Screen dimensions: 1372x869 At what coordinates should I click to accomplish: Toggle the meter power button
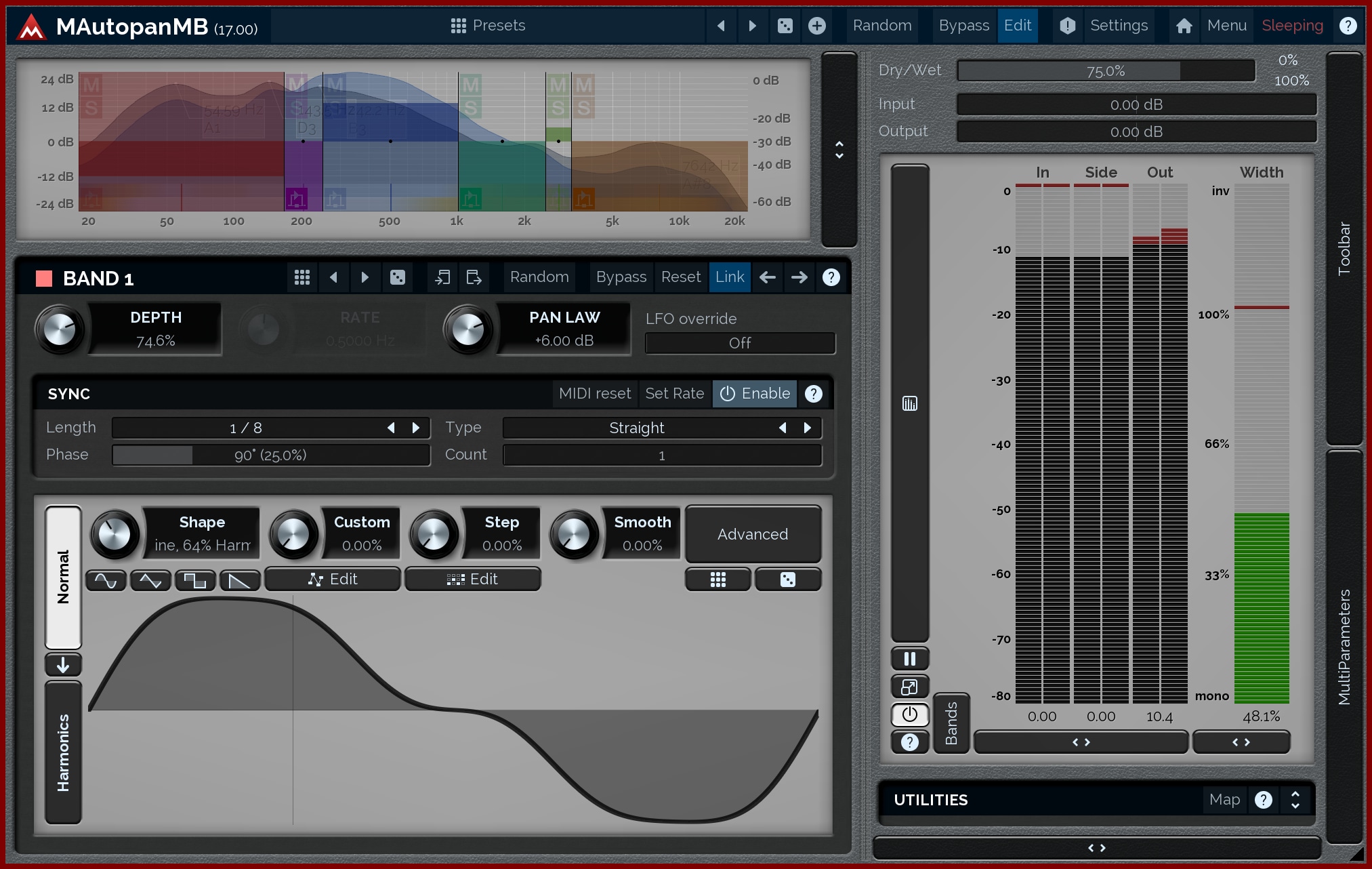909,714
